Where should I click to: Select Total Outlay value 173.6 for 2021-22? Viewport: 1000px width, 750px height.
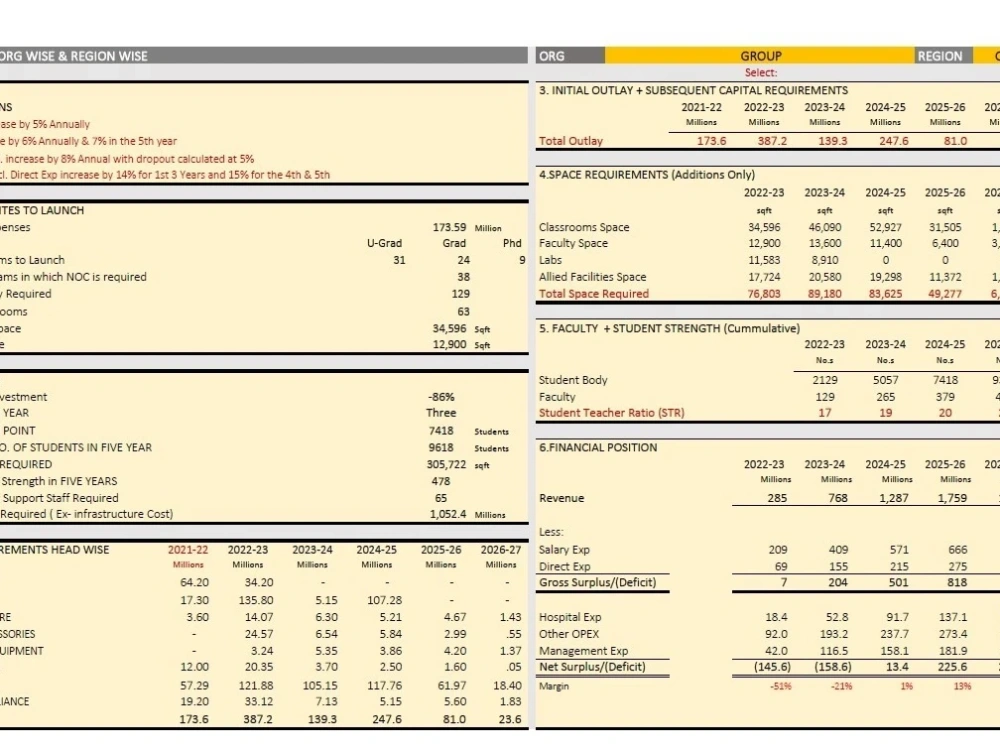(x=711, y=140)
